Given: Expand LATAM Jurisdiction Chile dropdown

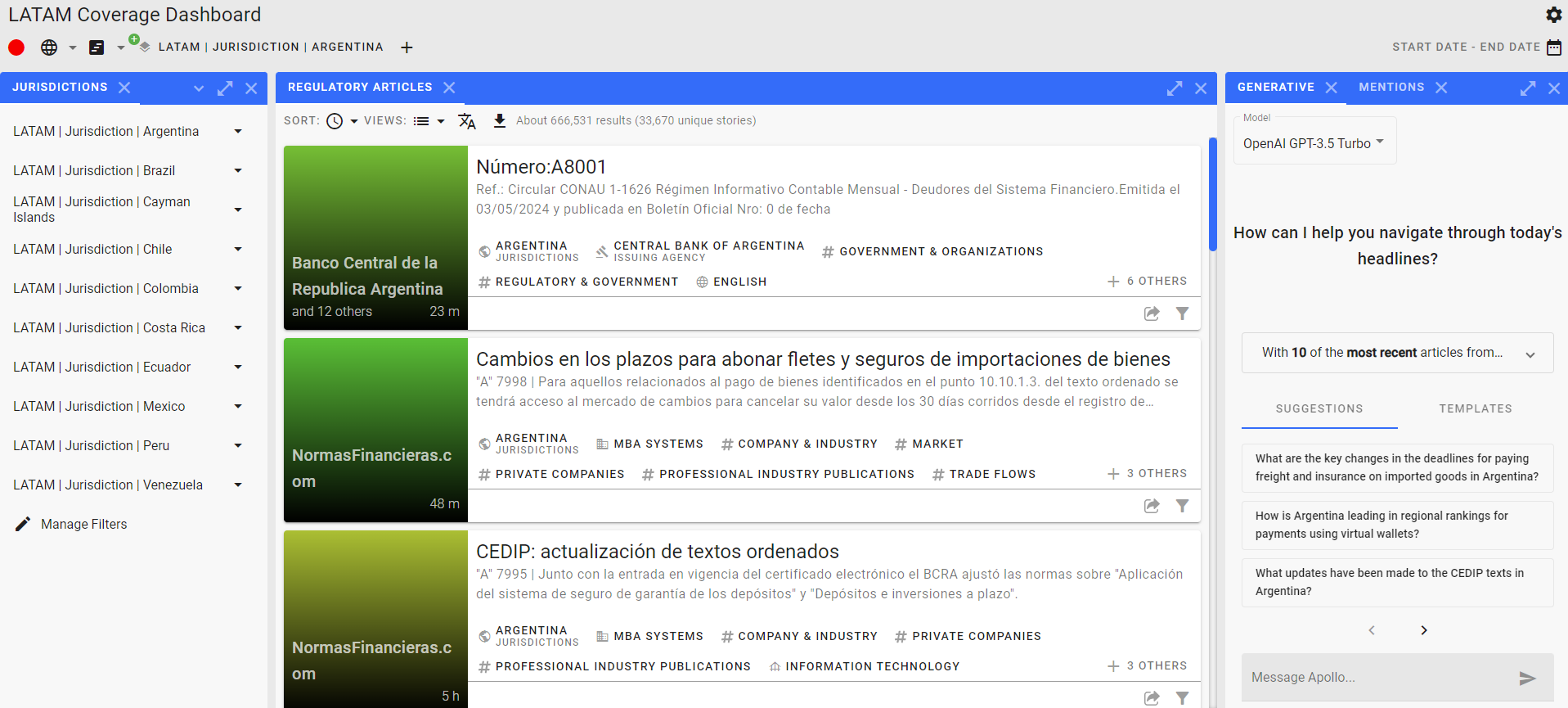Looking at the screenshot, I should pyautogui.click(x=238, y=249).
